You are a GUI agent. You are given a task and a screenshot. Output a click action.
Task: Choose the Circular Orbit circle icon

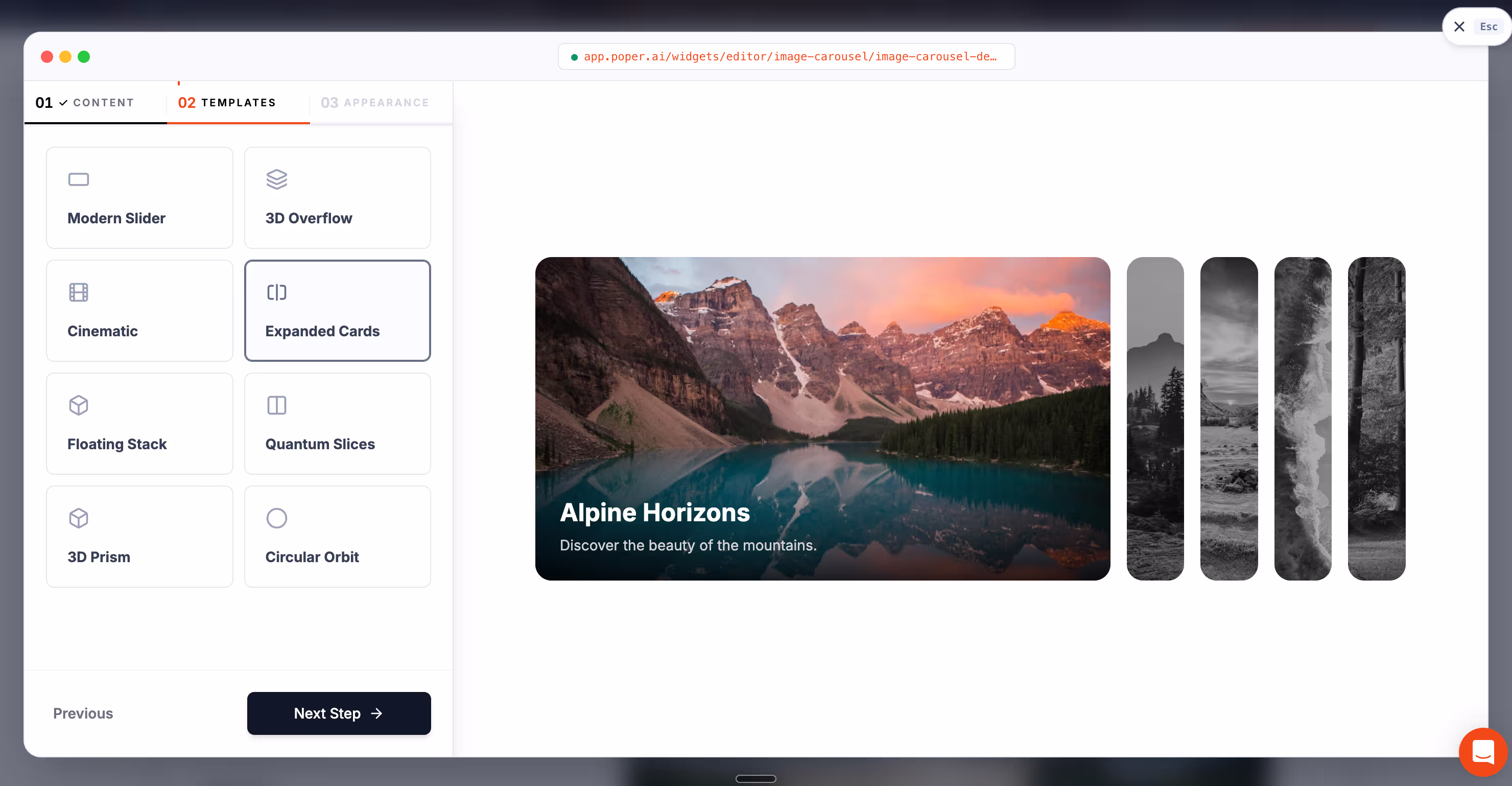pyautogui.click(x=276, y=518)
